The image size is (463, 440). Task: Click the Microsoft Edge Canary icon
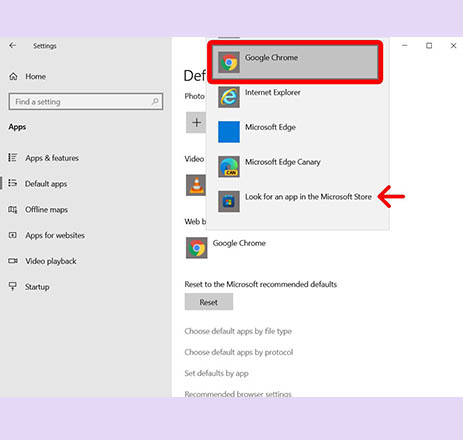(229, 167)
